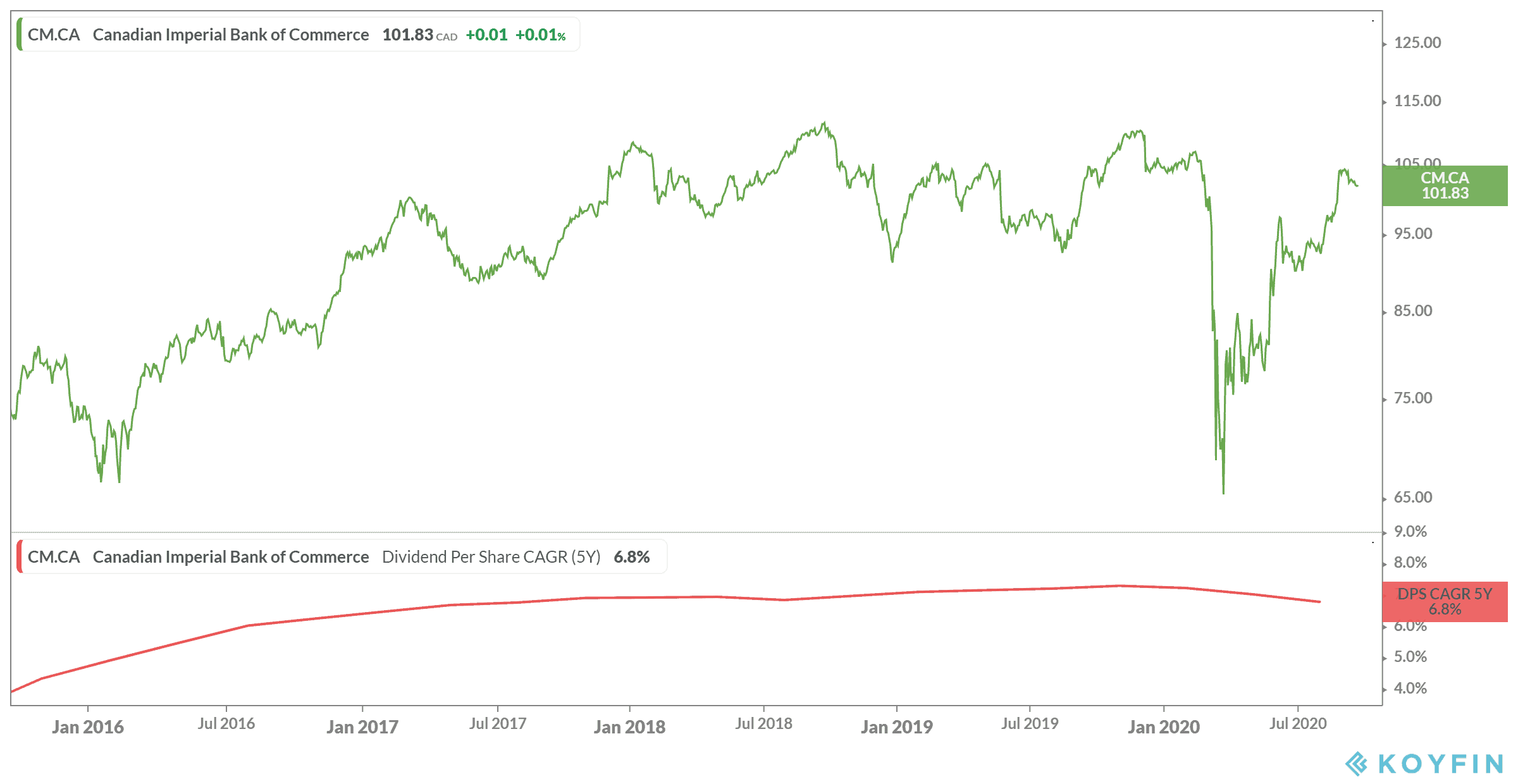Click the Jan 2020 time axis label
1518x784 pixels.
(x=1164, y=727)
